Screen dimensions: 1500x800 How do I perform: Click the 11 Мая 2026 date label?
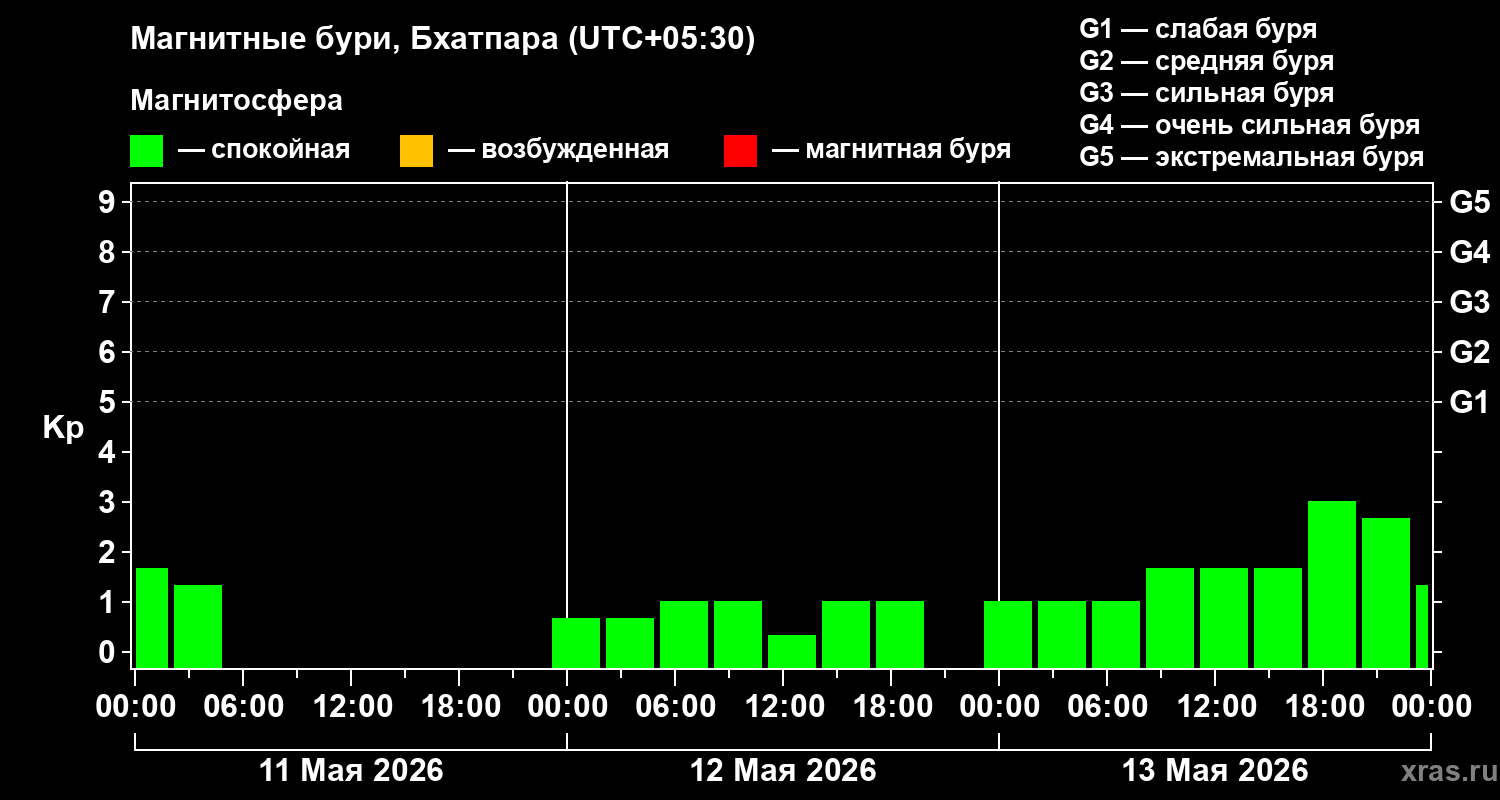point(351,770)
